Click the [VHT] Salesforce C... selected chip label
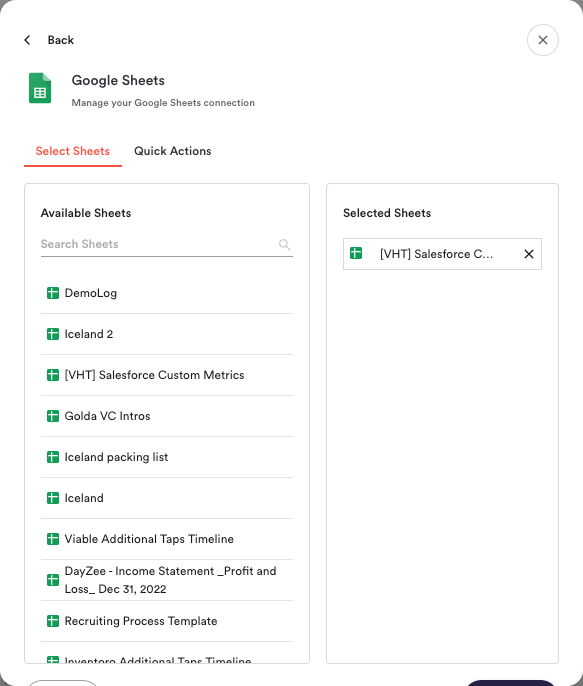583x686 pixels. [436, 254]
